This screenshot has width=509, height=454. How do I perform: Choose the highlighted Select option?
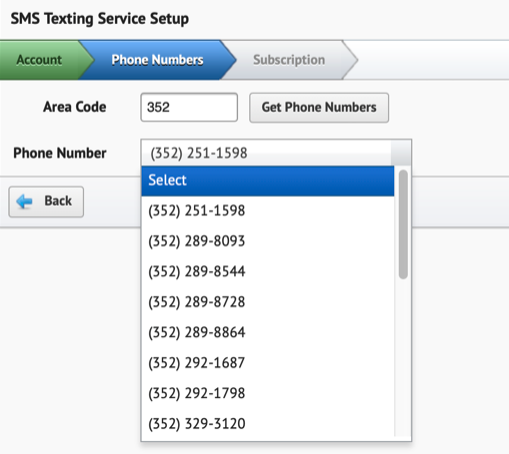pyautogui.click(x=268, y=181)
